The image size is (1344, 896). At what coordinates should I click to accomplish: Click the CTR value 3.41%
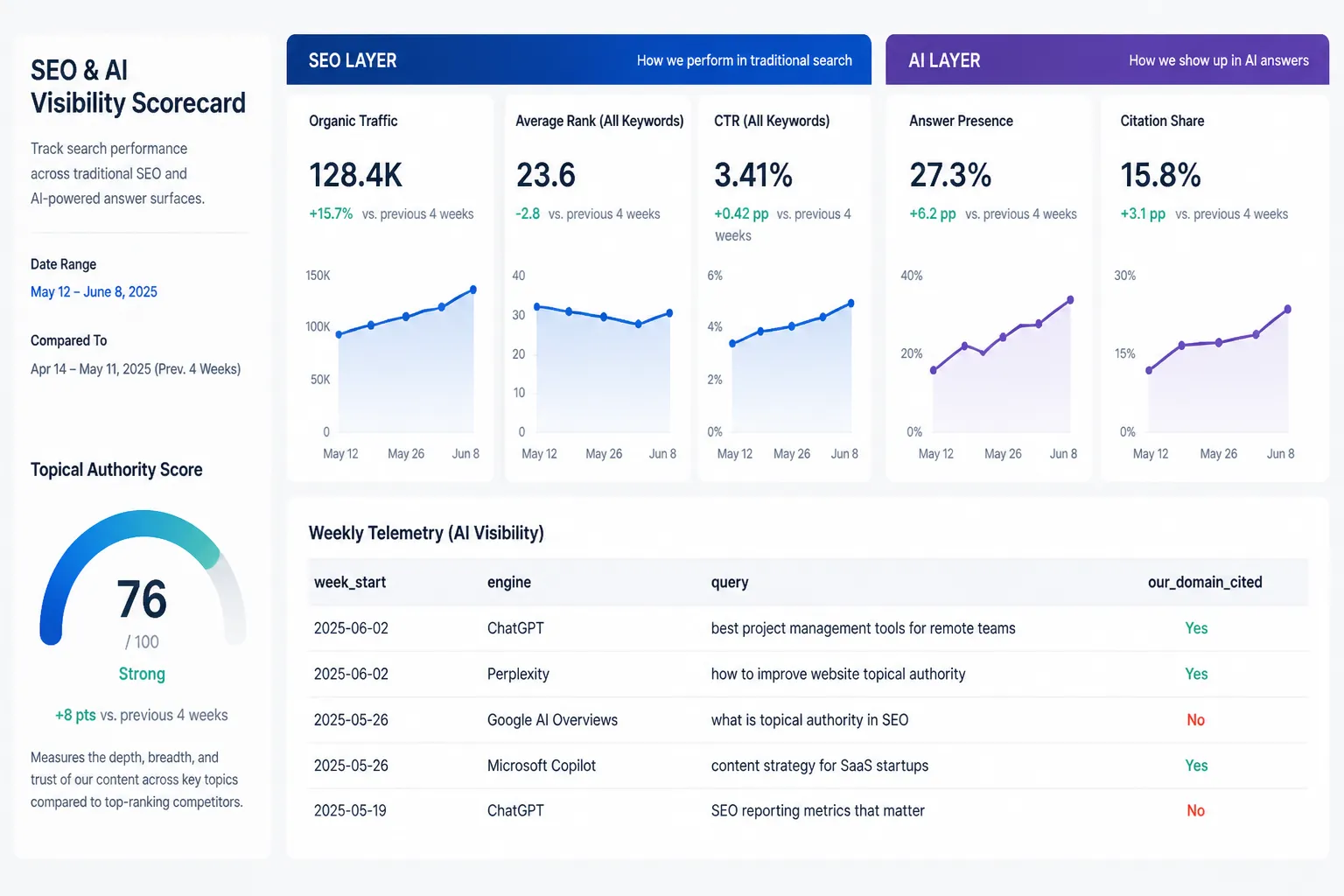[x=753, y=175]
